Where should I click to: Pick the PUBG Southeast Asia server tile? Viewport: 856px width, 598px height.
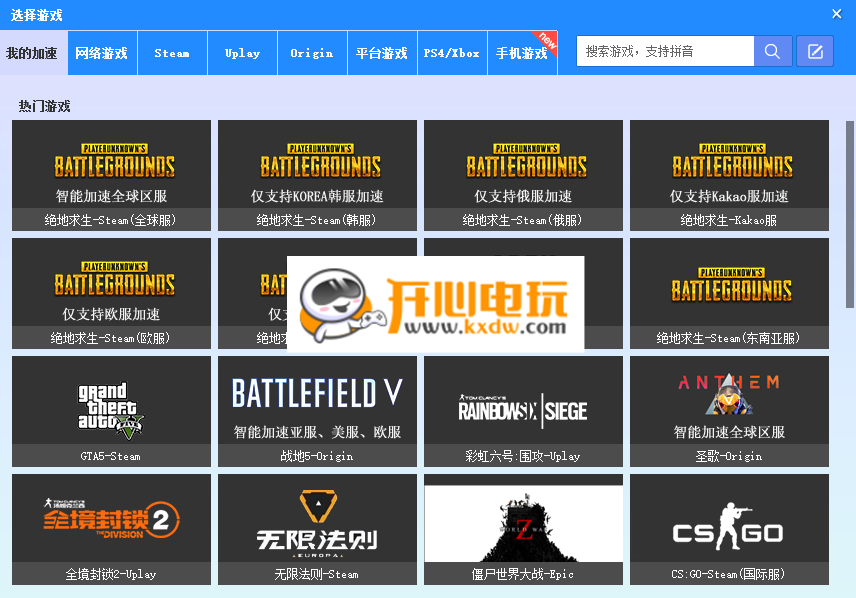tap(729, 293)
